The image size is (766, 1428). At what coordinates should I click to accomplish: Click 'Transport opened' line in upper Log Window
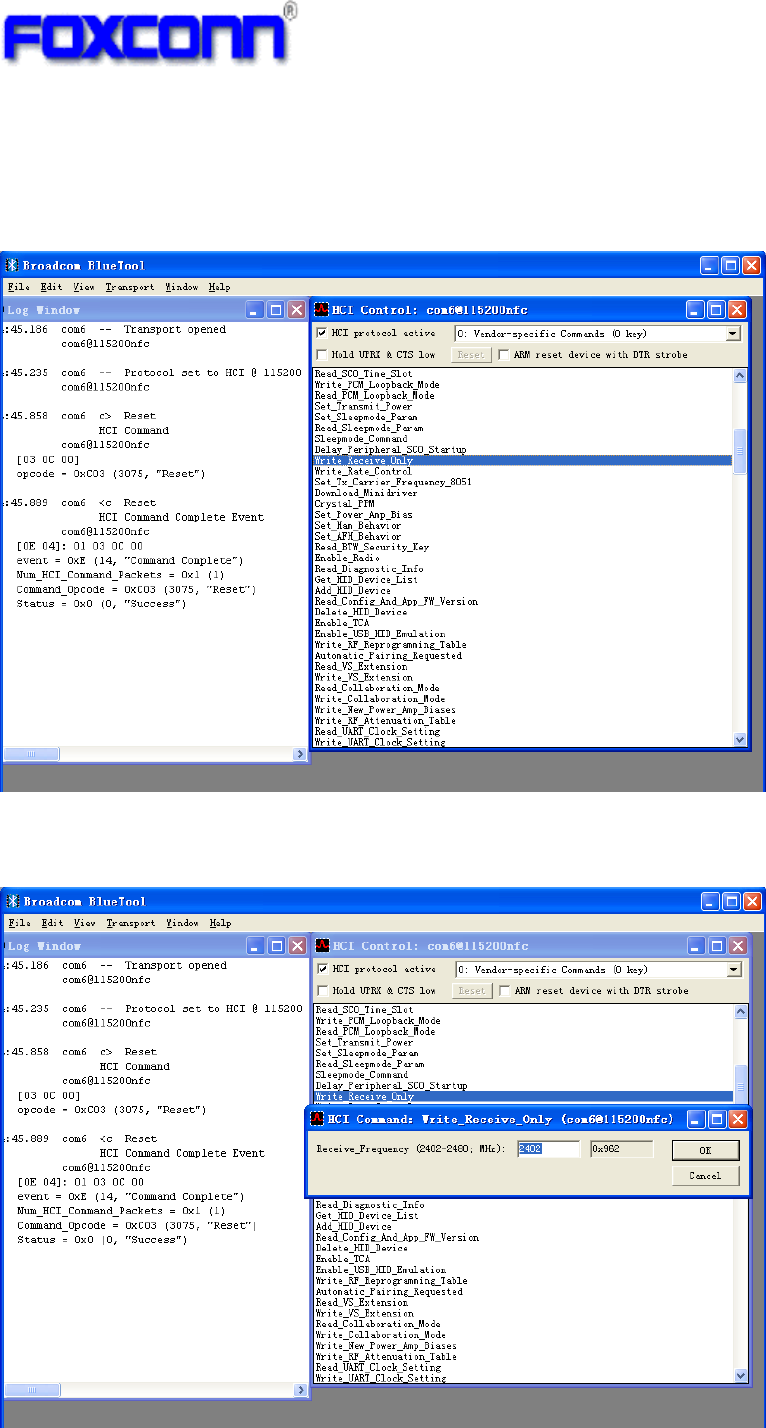coord(175,329)
